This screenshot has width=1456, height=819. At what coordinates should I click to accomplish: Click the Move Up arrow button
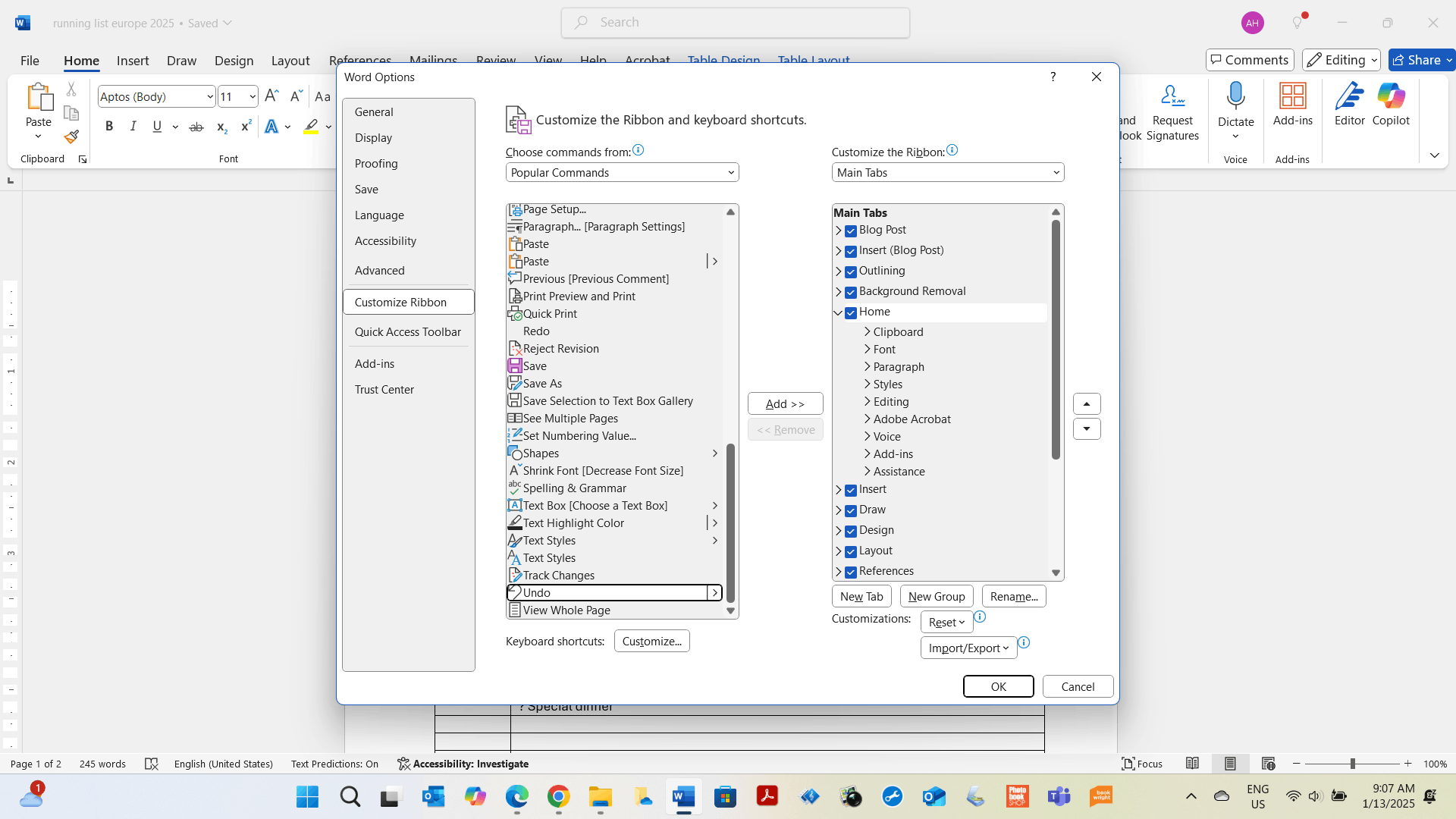pyautogui.click(x=1087, y=403)
